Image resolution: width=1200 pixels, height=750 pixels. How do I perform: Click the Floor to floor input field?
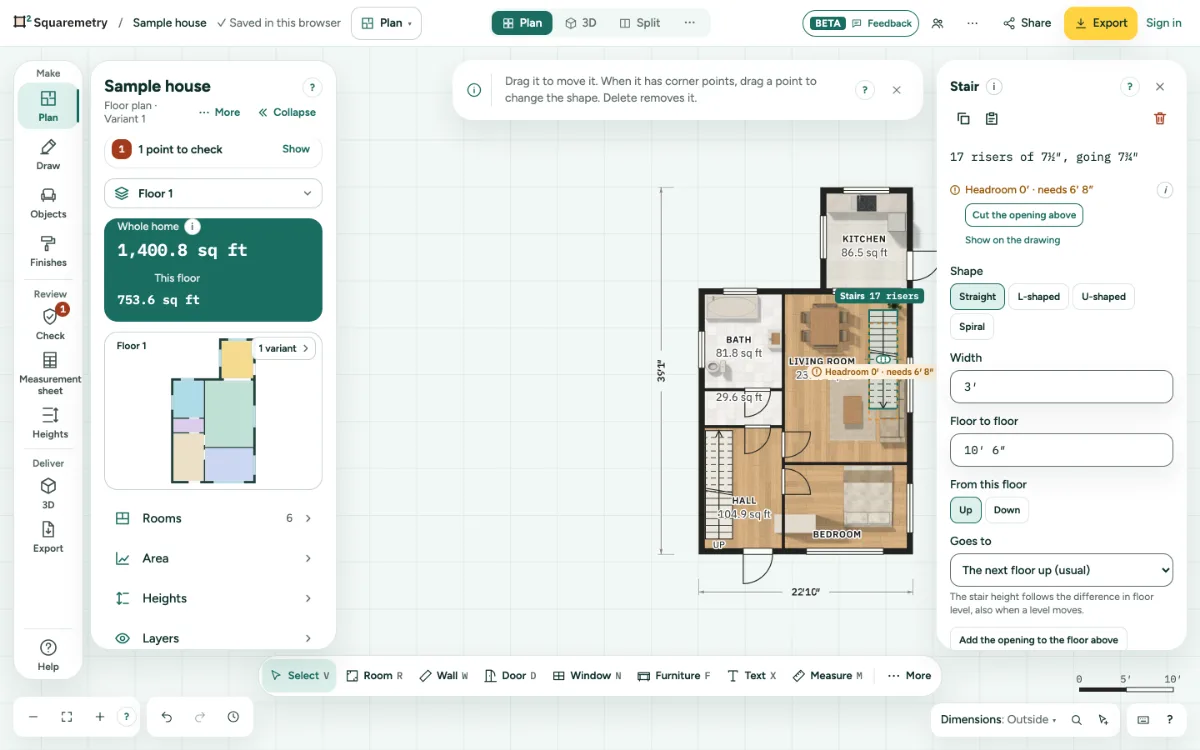[1061, 450]
